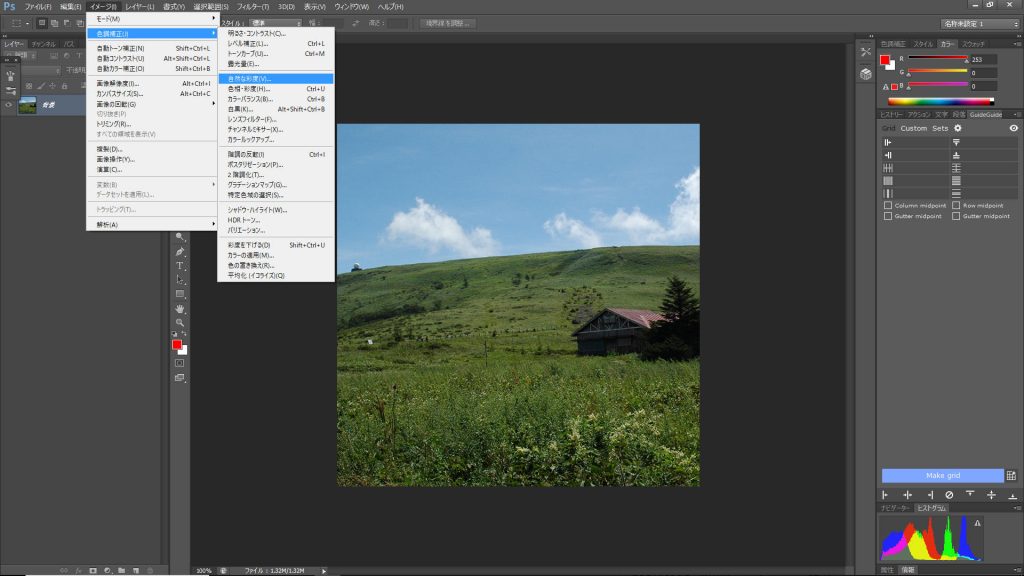Select the Zoom tool below Hand tool
The height and width of the screenshot is (576, 1024).
click(180, 322)
